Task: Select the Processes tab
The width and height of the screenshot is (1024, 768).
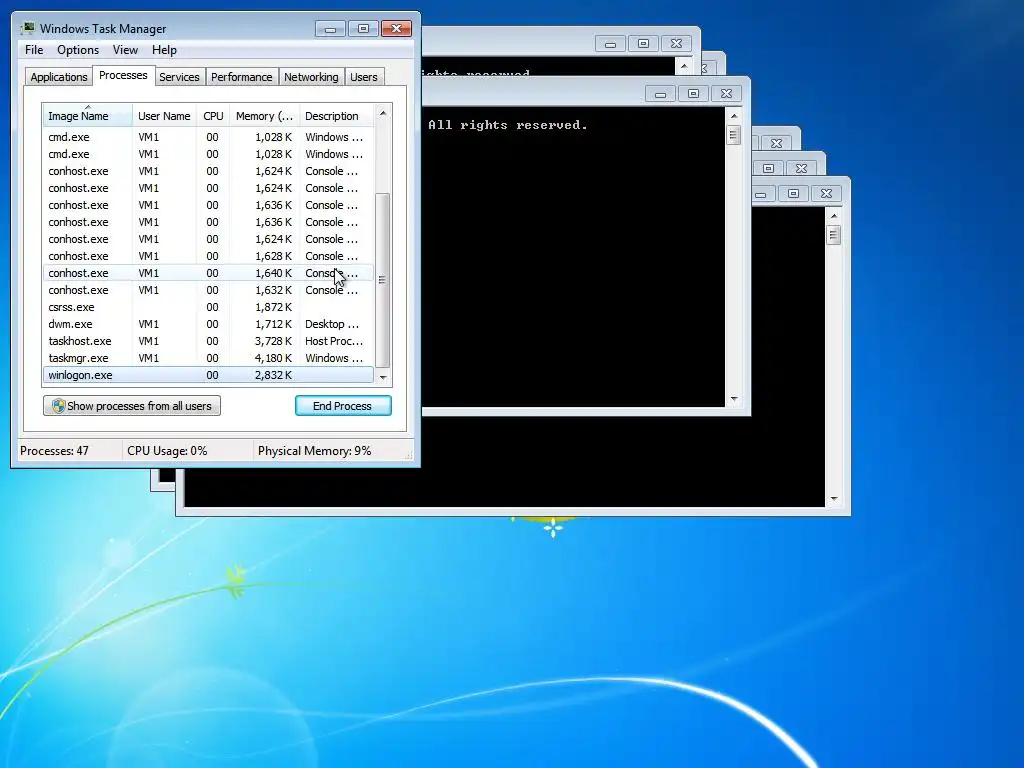Action: 123,75
